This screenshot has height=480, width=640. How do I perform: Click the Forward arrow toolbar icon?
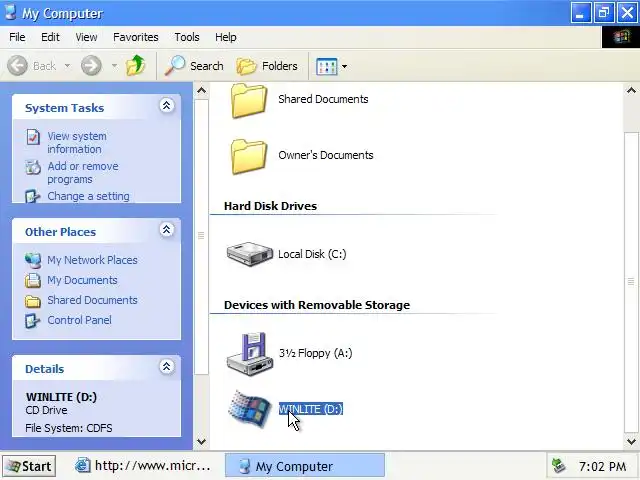point(91,66)
